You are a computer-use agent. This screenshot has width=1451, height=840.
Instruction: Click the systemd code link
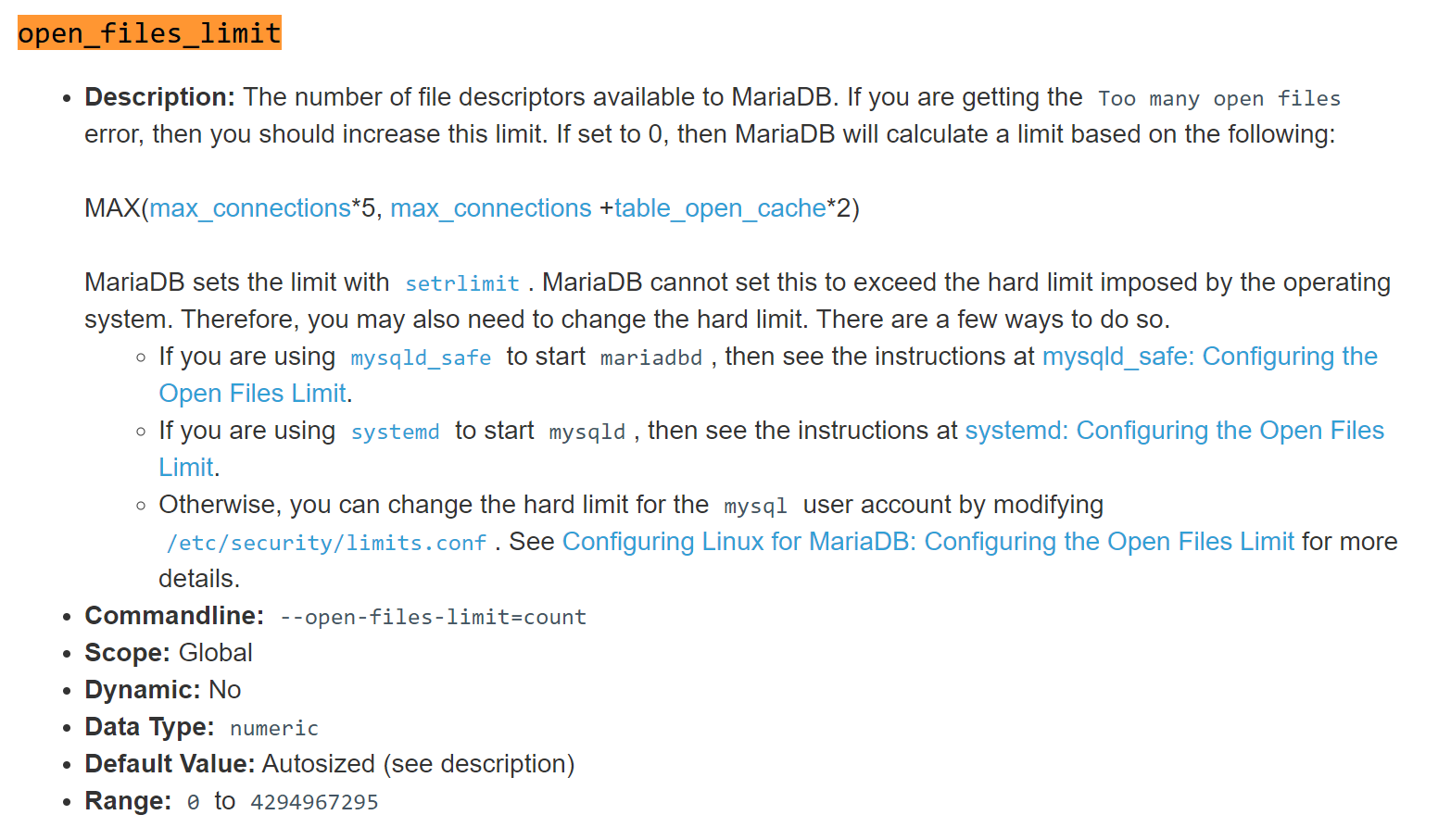pyautogui.click(x=395, y=432)
